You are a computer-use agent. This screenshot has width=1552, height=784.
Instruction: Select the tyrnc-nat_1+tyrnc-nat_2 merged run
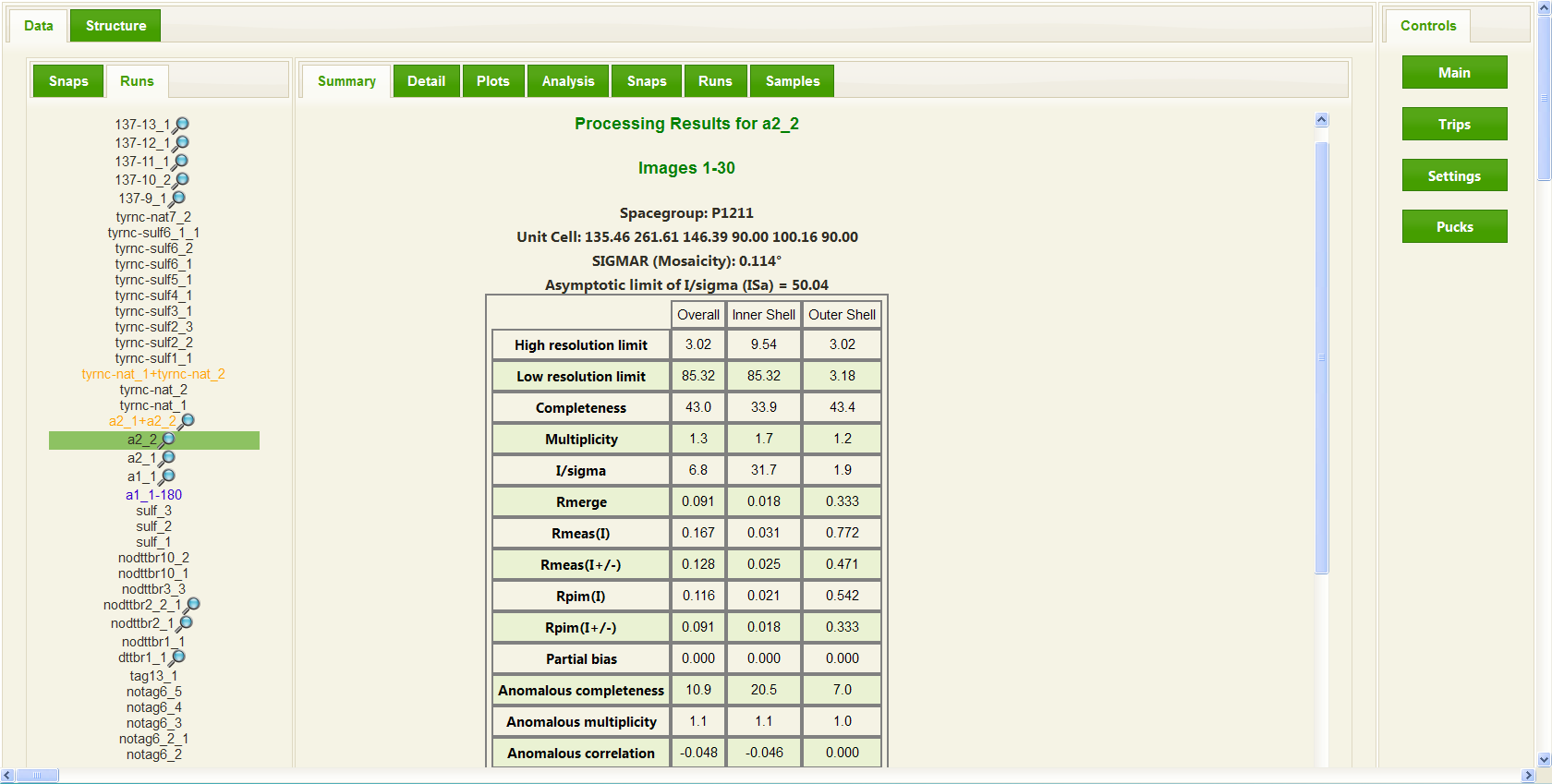[153, 374]
